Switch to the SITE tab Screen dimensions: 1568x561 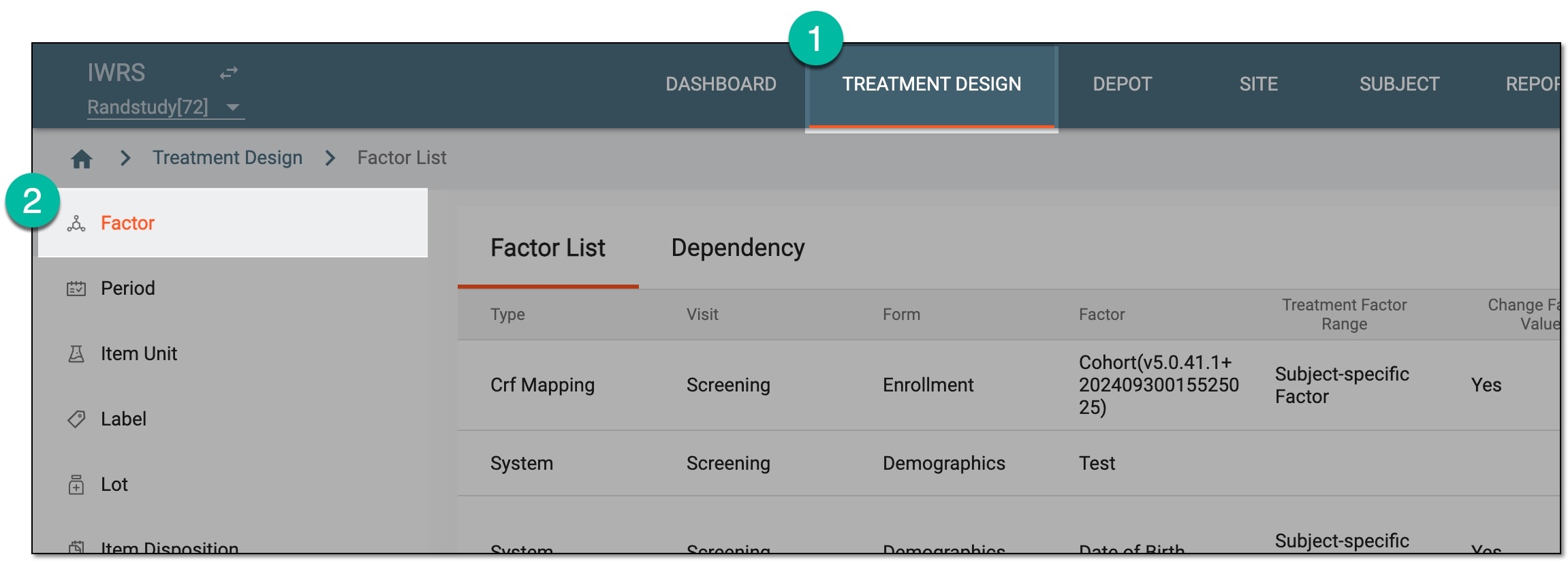(1258, 84)
